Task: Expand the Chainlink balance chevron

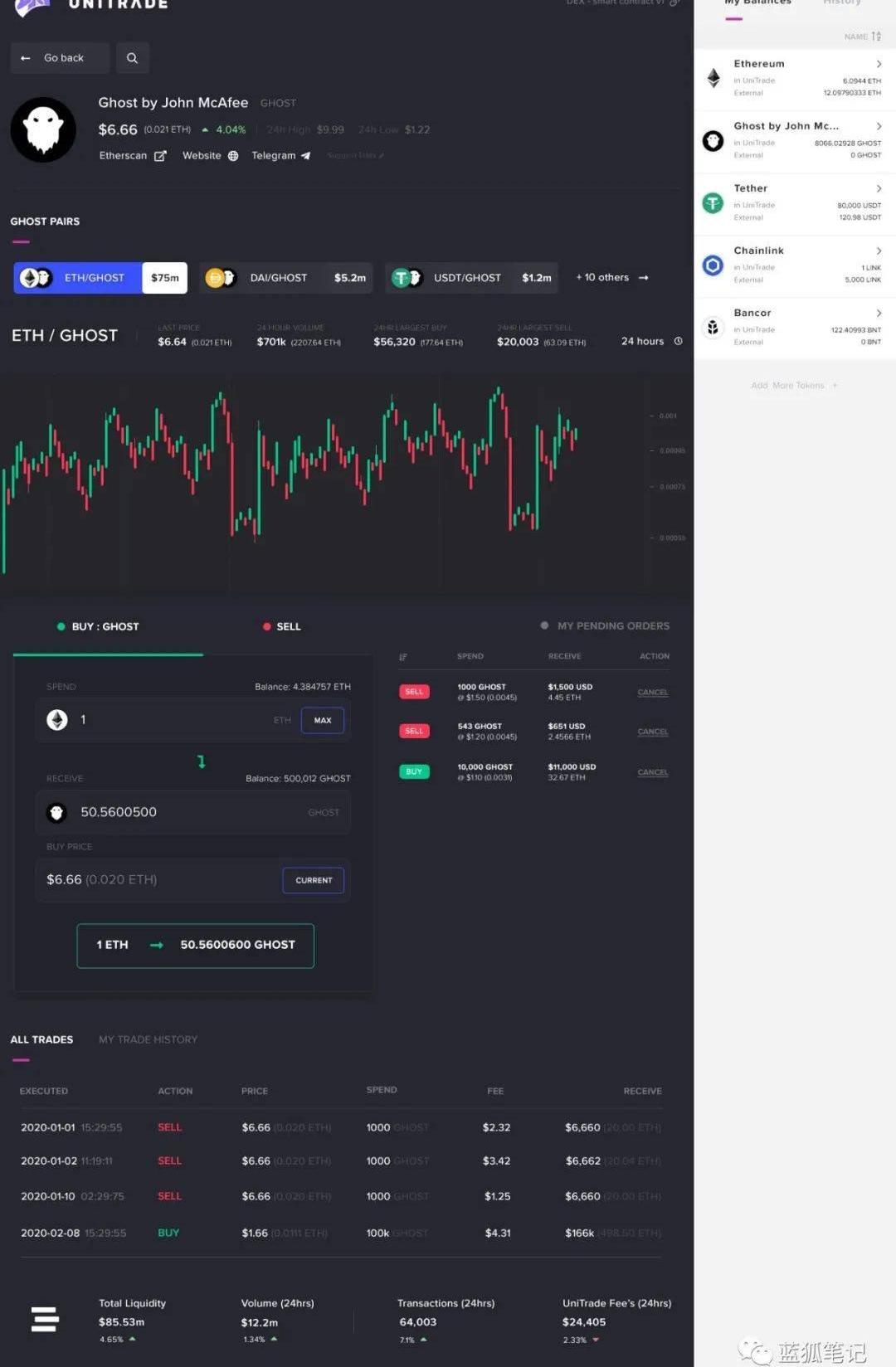Action: click(879, 251)
